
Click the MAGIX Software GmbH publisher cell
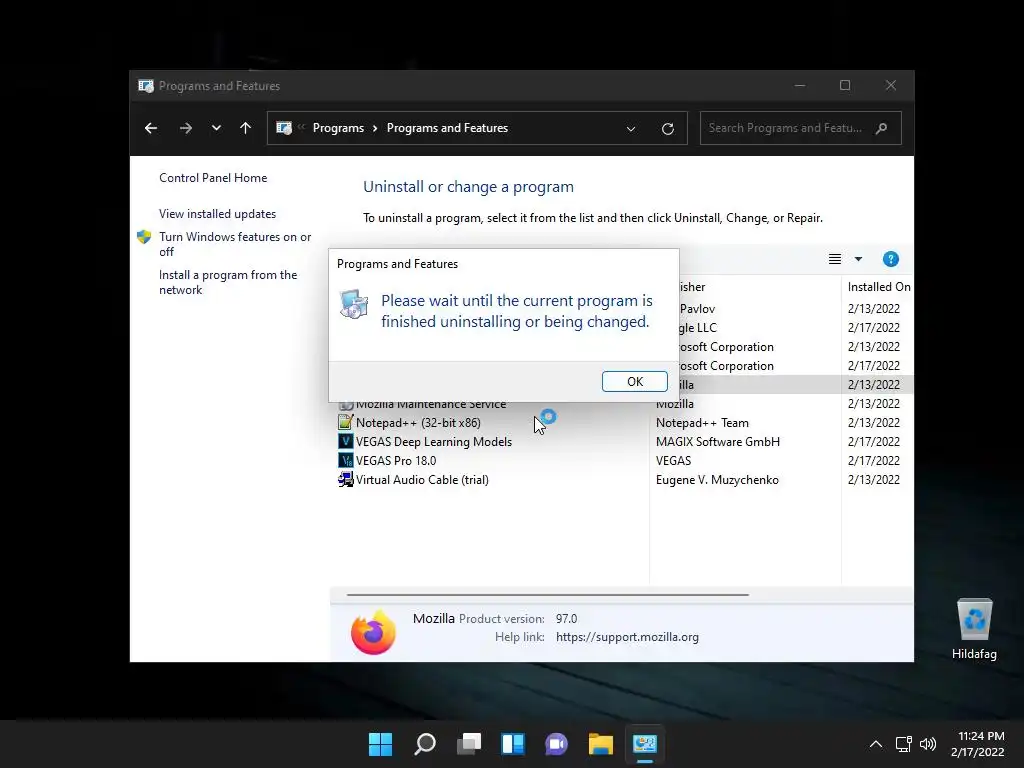click(x=718, y=441)
